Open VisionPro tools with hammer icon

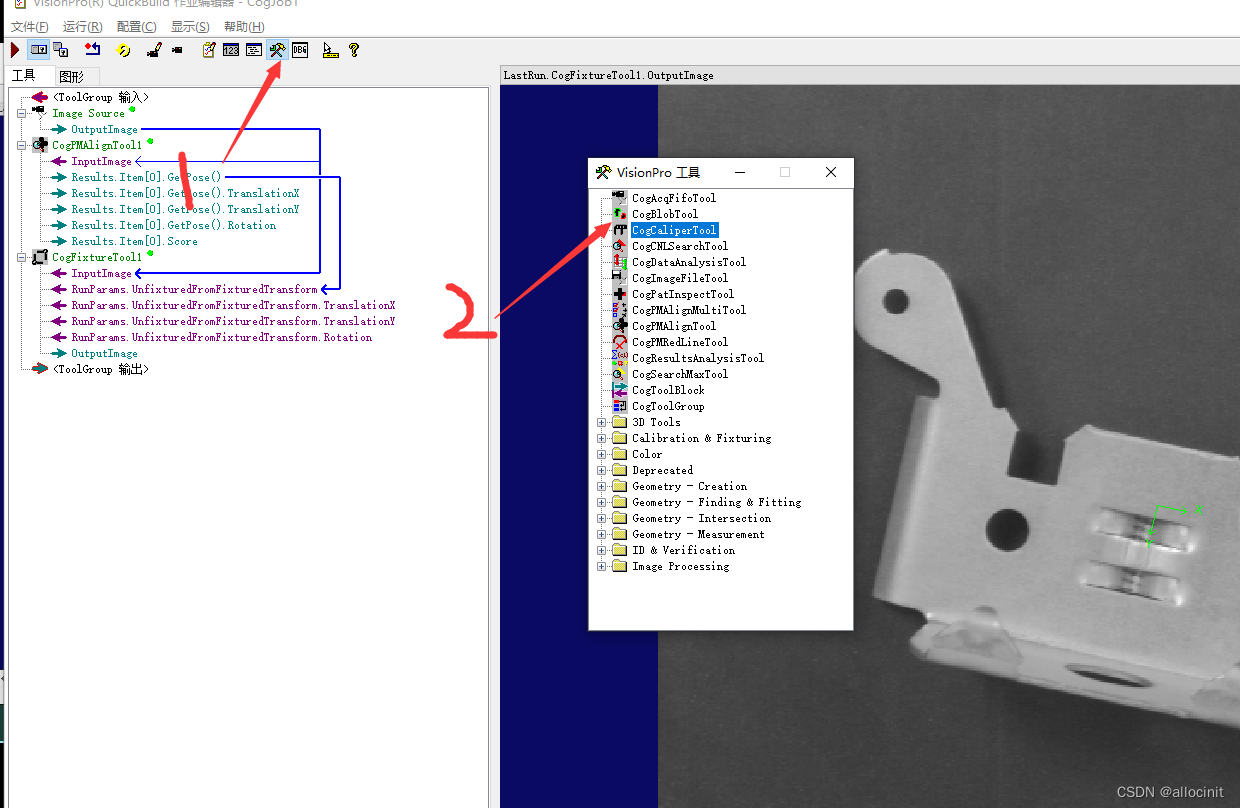[278, 49]
